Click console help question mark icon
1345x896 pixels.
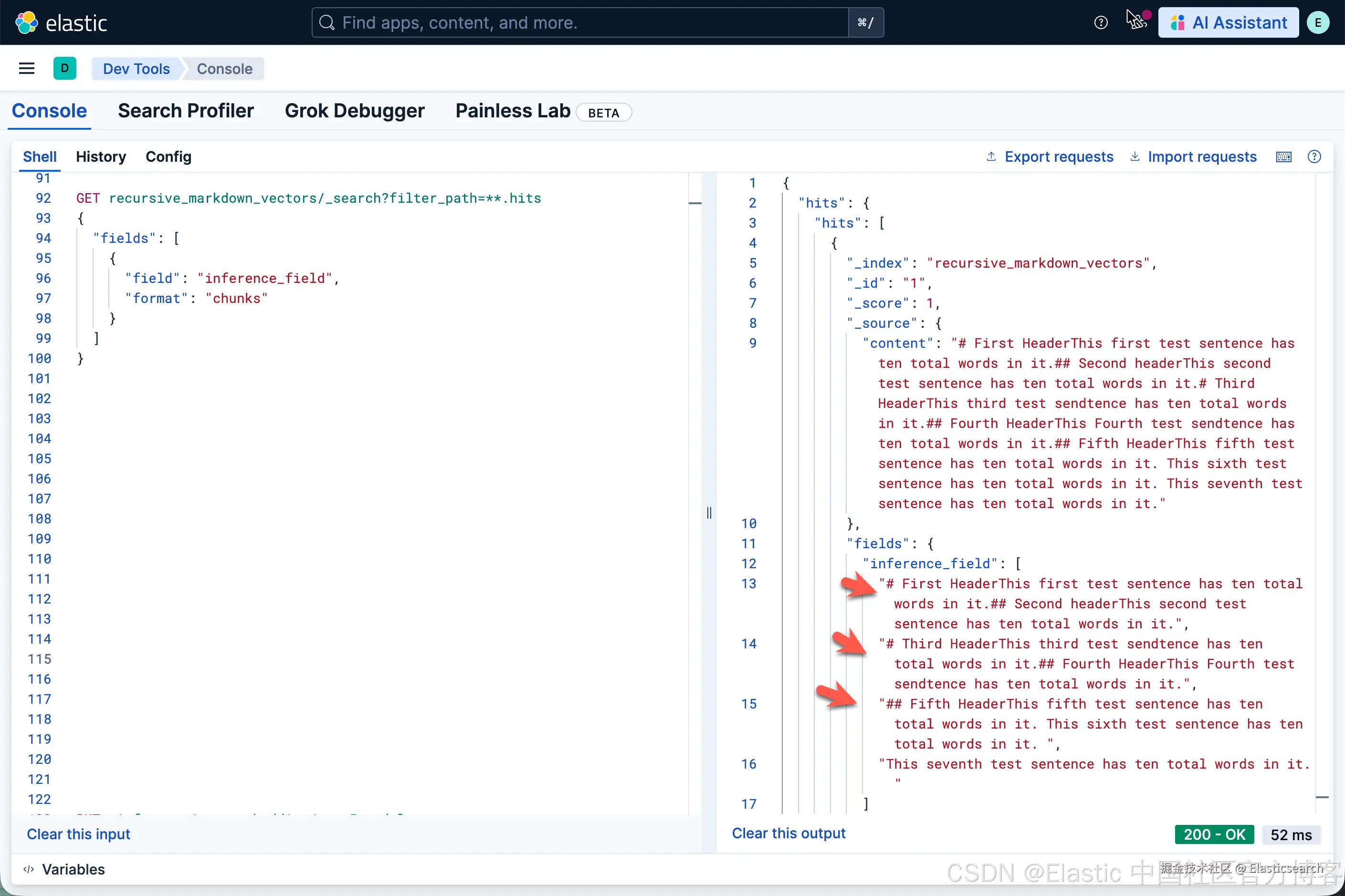click(x=1314, y=156)
